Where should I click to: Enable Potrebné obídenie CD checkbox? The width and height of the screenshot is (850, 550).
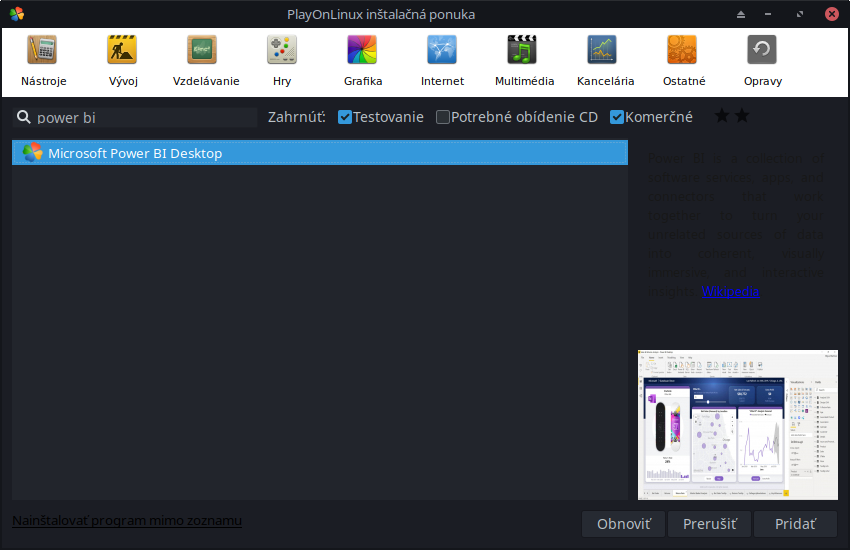click(x=443, y=117)
